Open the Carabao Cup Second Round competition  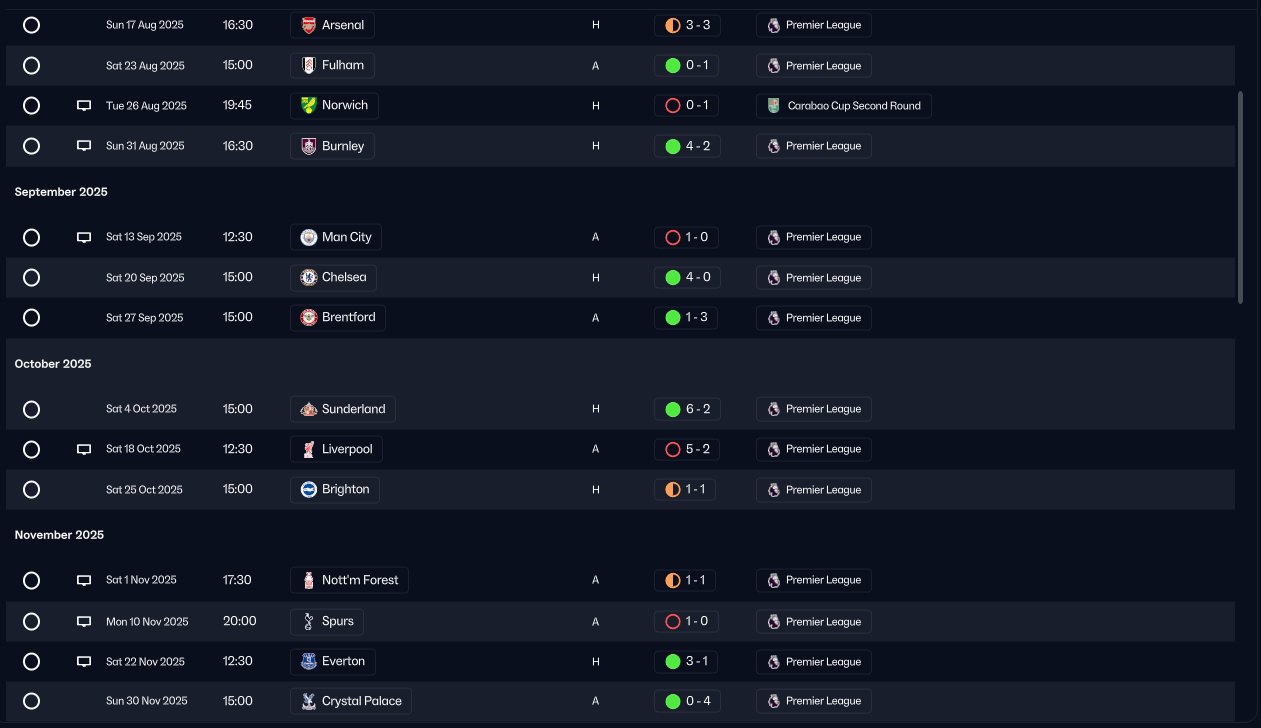(844, 106)
